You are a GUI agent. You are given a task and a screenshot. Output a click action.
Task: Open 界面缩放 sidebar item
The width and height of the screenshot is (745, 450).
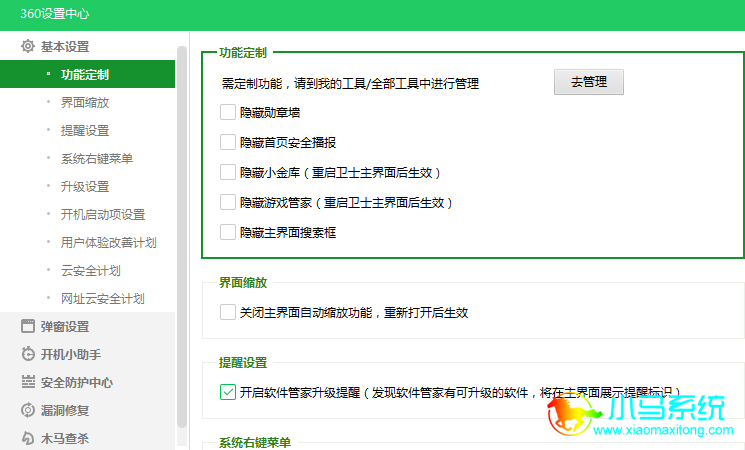click(x=87, y=102)
